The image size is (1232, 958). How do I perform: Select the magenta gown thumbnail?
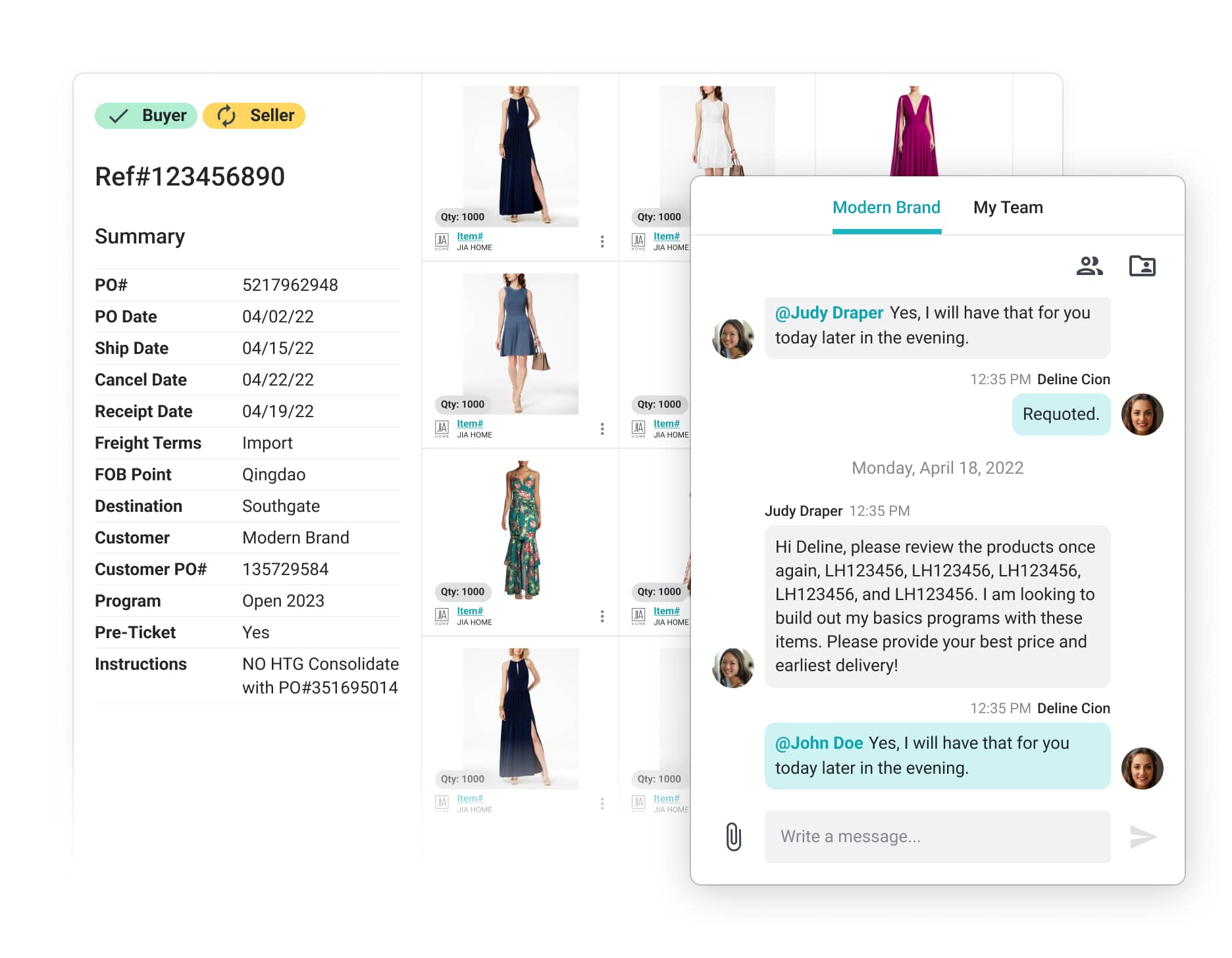point(913,132)
